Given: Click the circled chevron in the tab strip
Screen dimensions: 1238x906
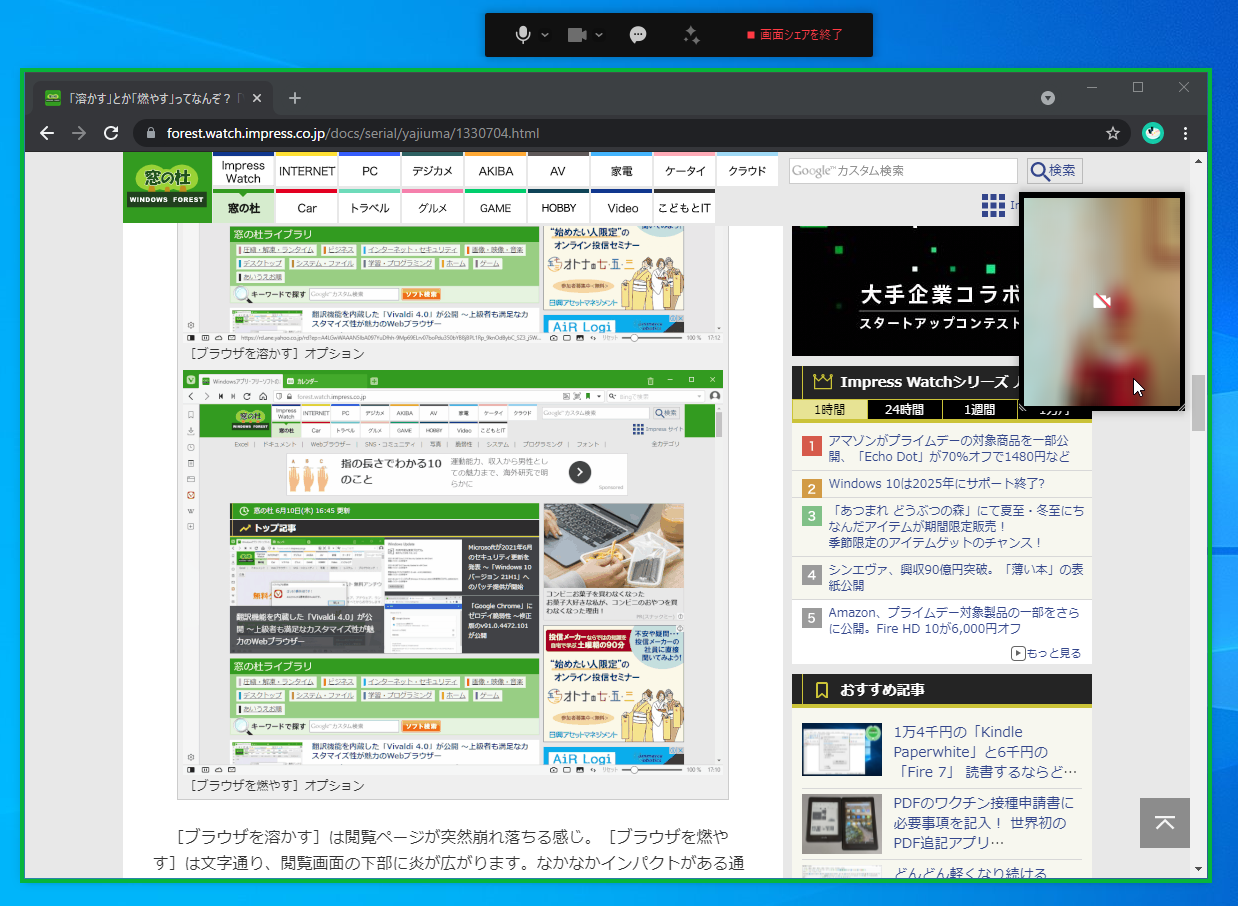Looking at the screenshot, I should click(1047, 97).
